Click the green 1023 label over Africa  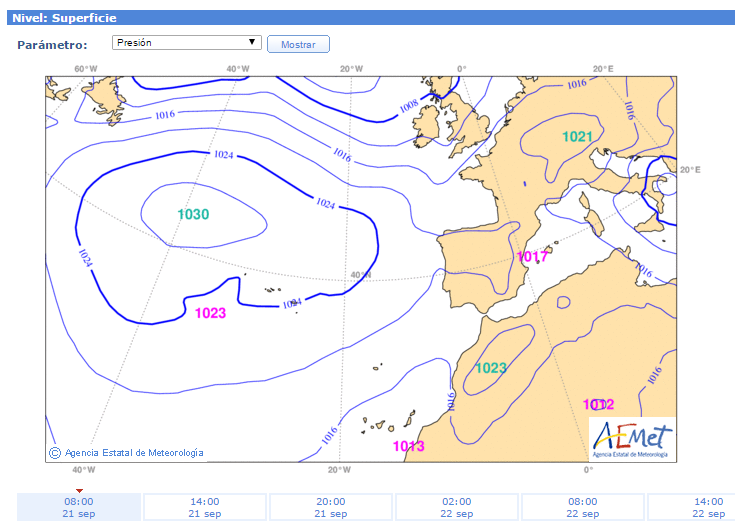coord(490,368)
